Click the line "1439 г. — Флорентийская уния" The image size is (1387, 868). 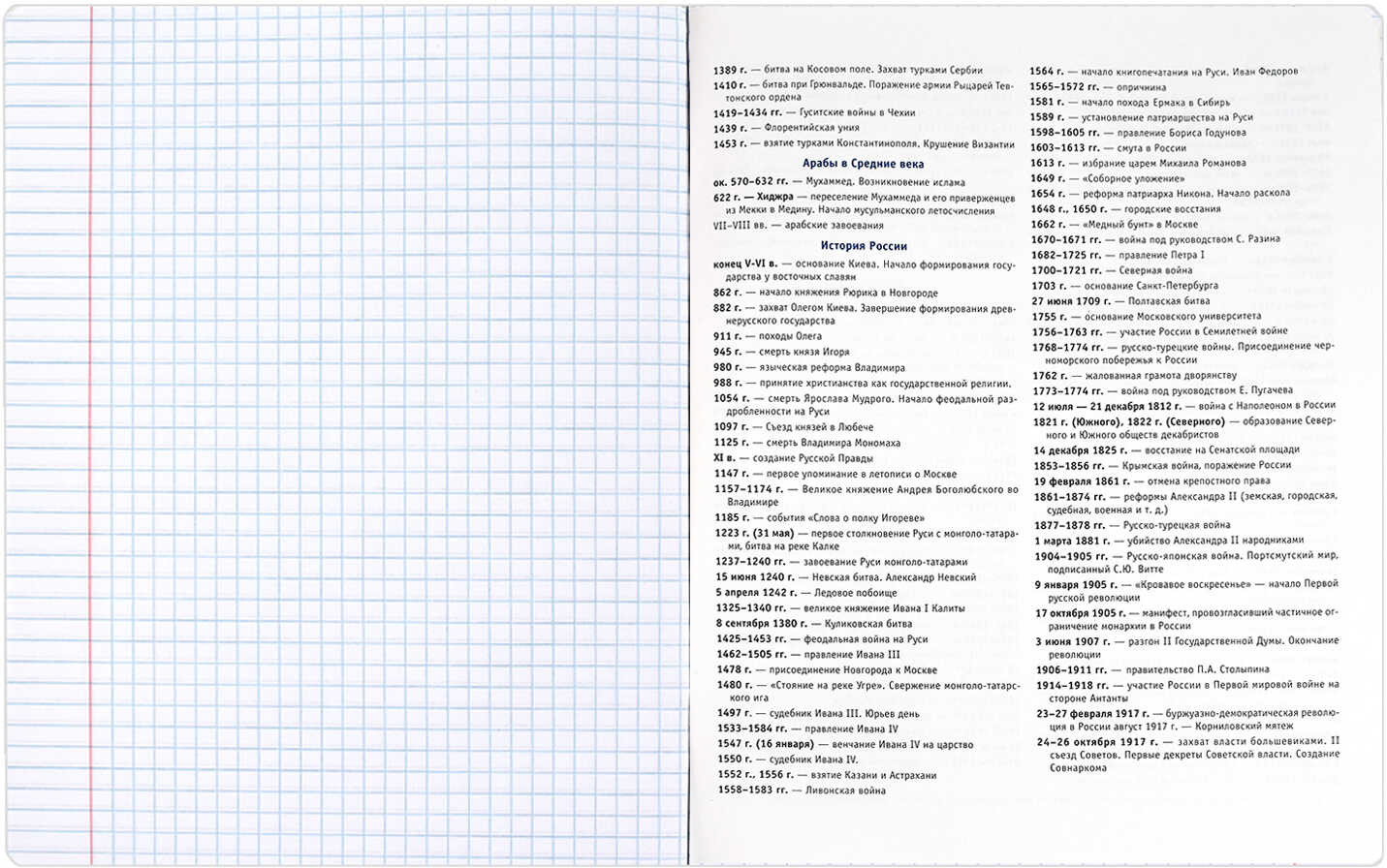click(786, 128)
